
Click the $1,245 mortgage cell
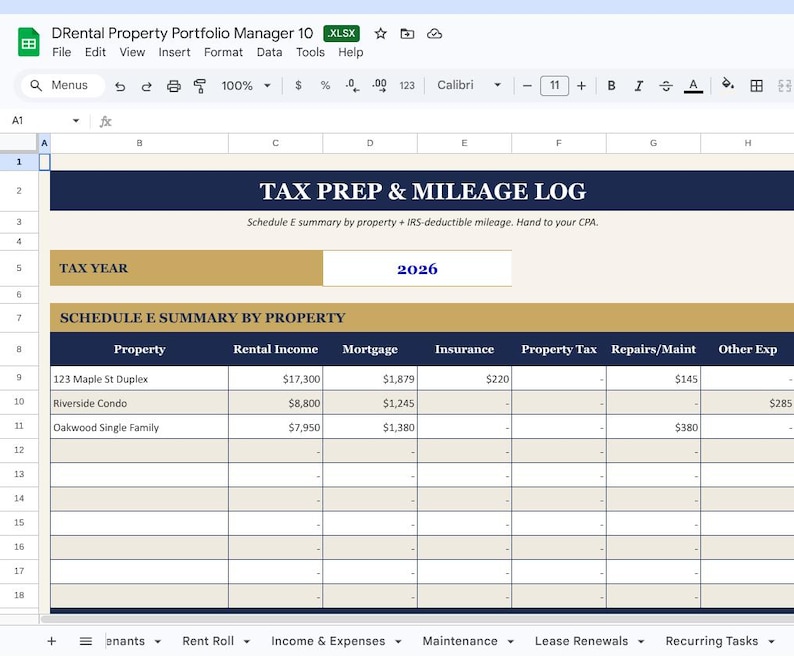370,403
